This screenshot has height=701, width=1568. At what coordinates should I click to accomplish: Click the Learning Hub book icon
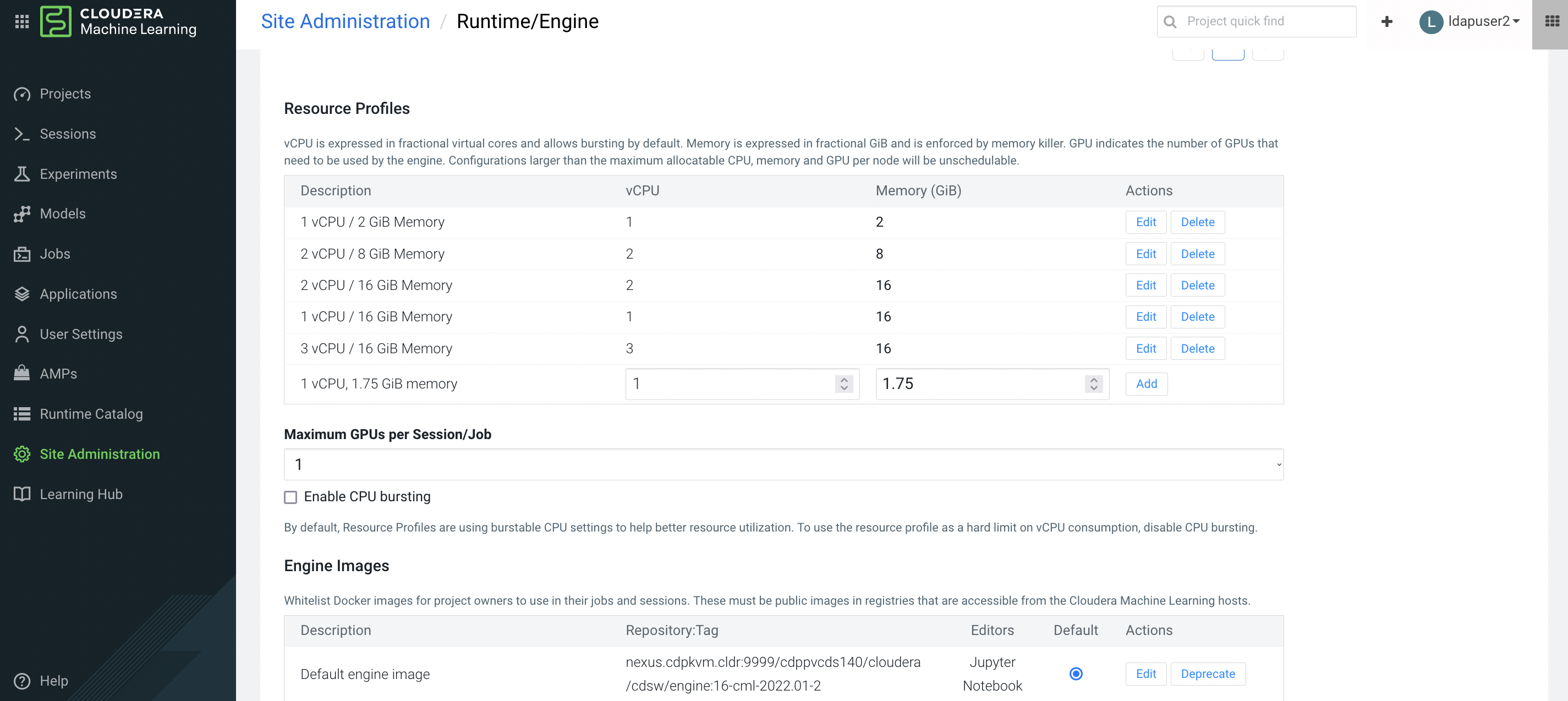(x=22, y=494)
